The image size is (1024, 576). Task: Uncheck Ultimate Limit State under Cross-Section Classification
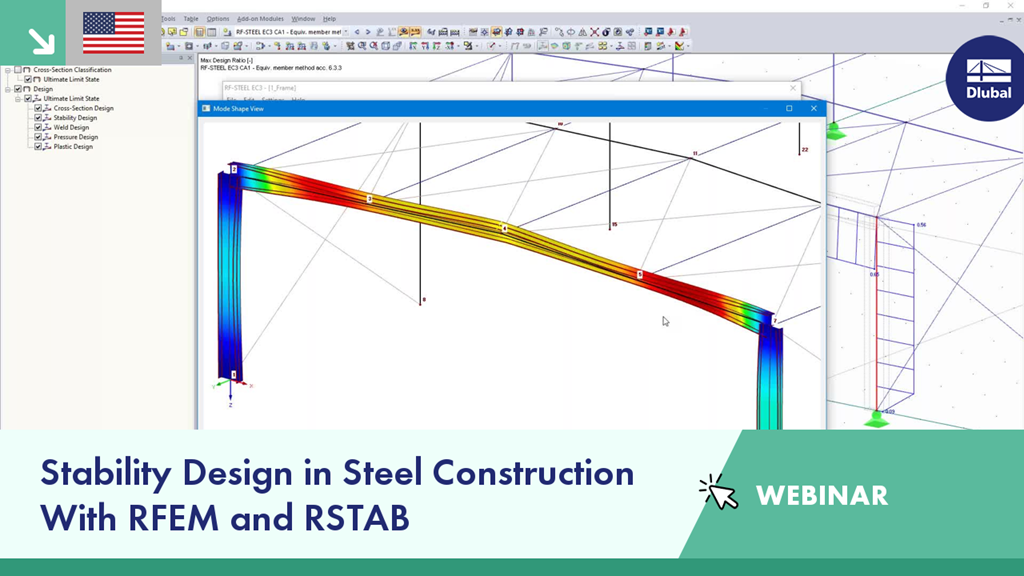click(x=28, y=79)
